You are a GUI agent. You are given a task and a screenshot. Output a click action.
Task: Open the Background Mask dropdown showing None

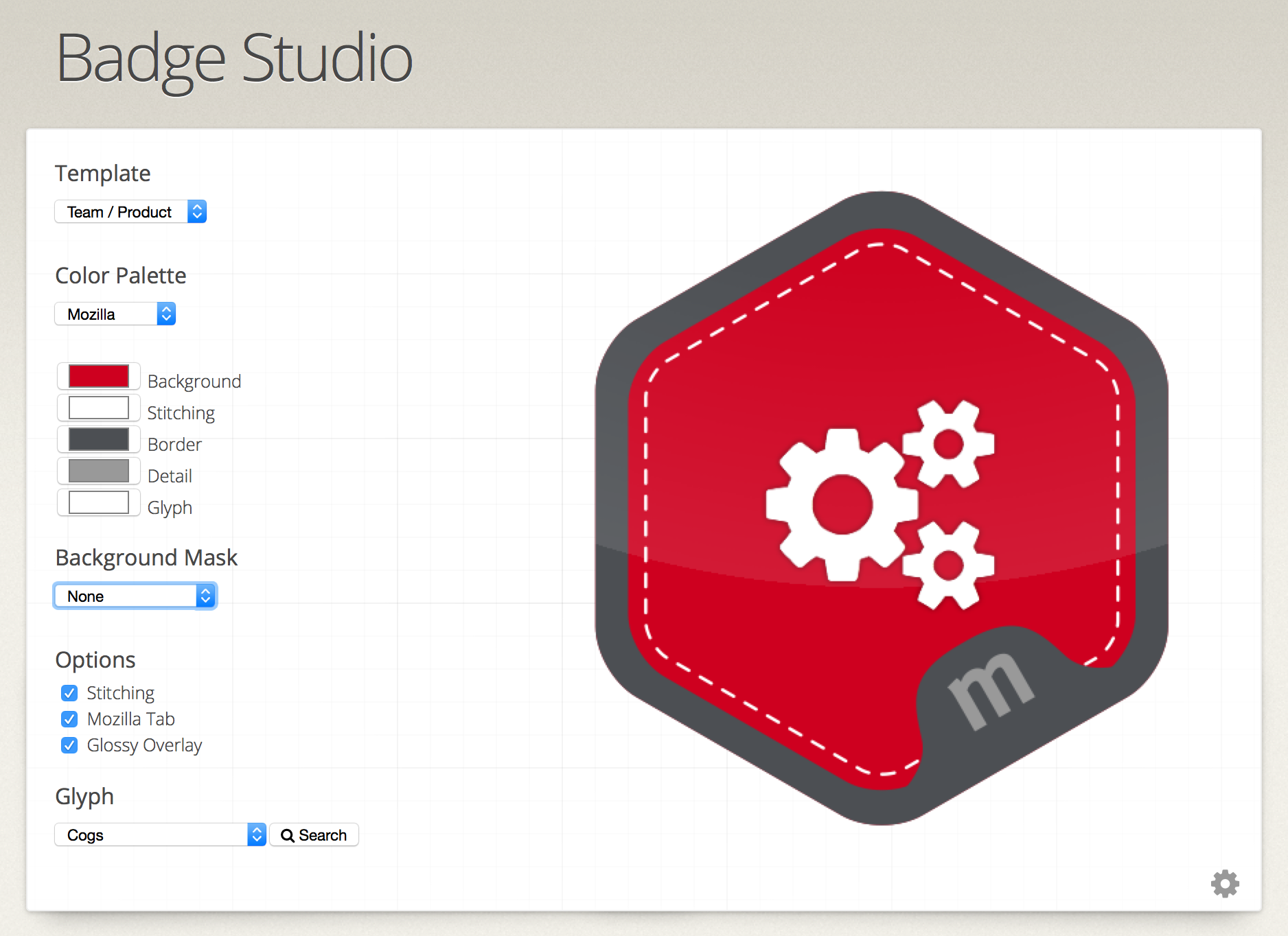(x=135, y=596)
